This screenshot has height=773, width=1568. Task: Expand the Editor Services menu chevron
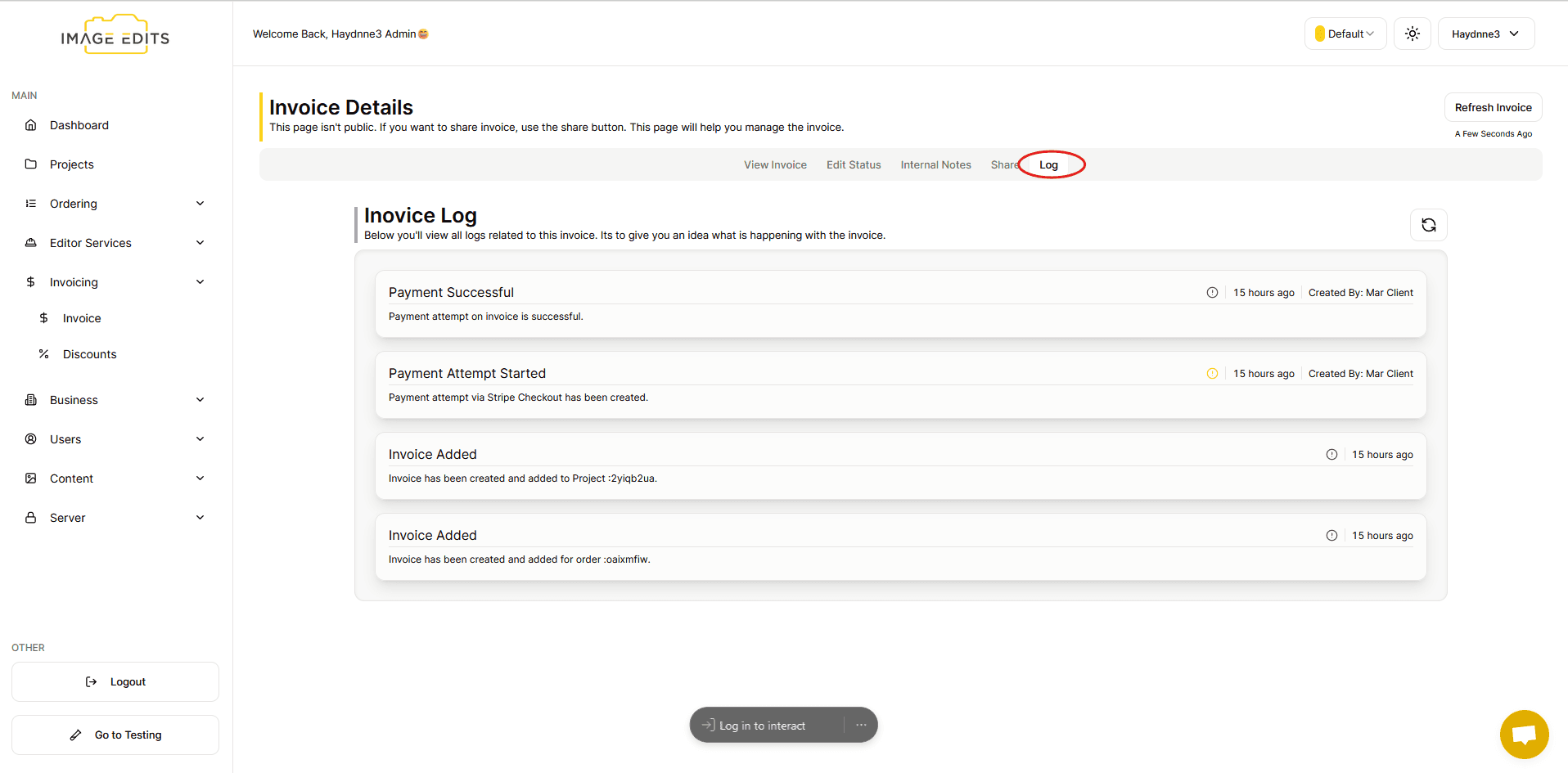tap(200, 243)
